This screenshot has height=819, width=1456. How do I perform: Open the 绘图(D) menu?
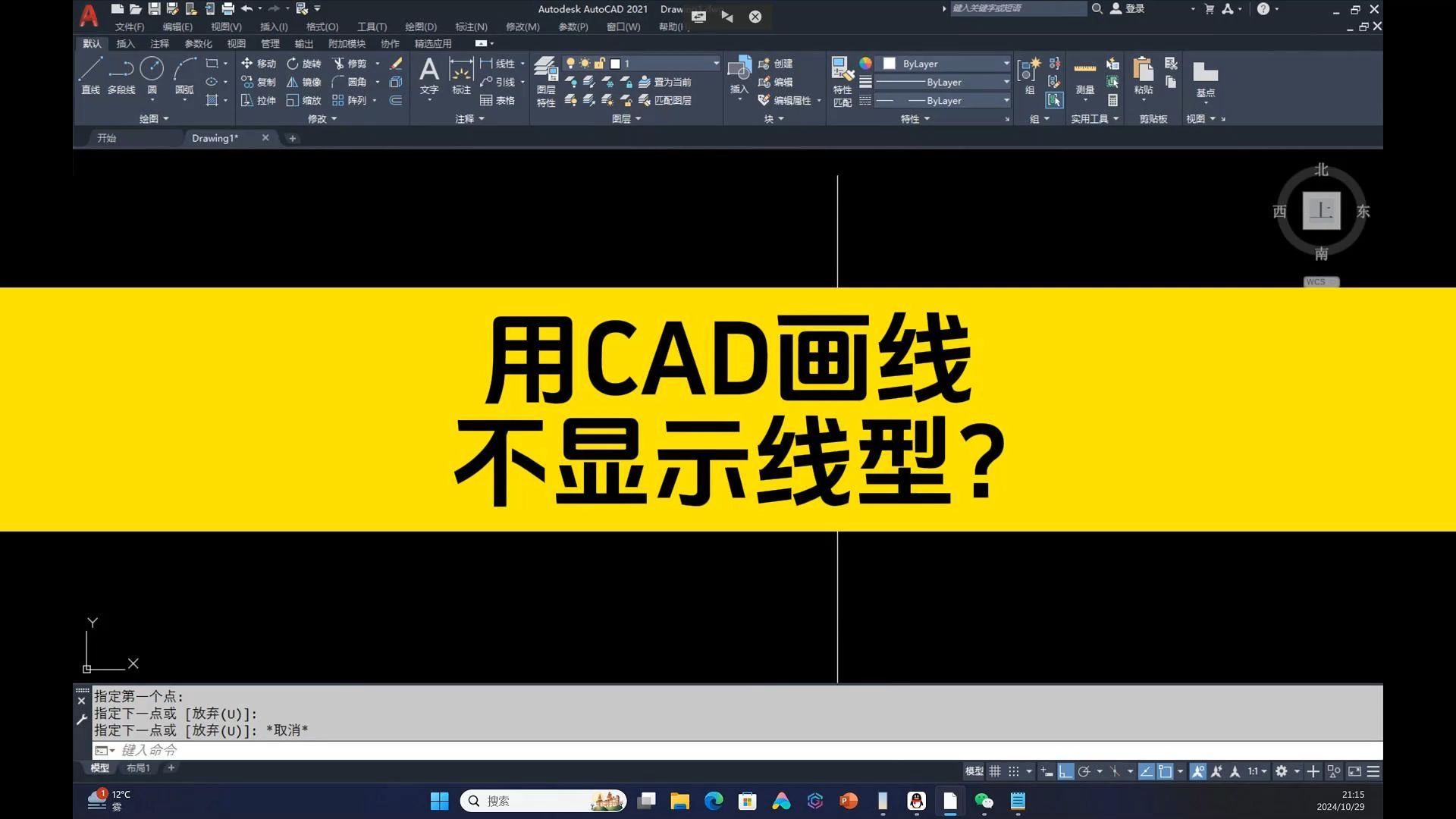421,27
